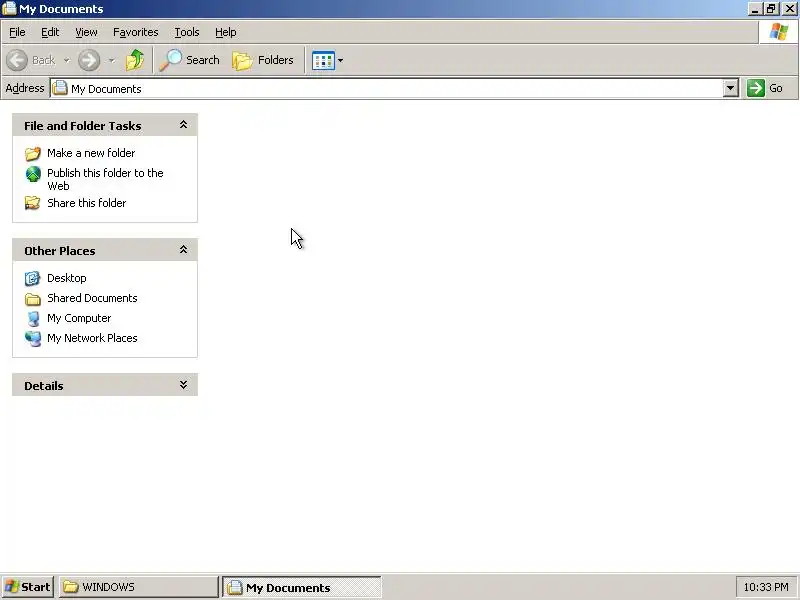Click the My Computer icon
This screenshot has height=600, width=800.
[33, 318]
